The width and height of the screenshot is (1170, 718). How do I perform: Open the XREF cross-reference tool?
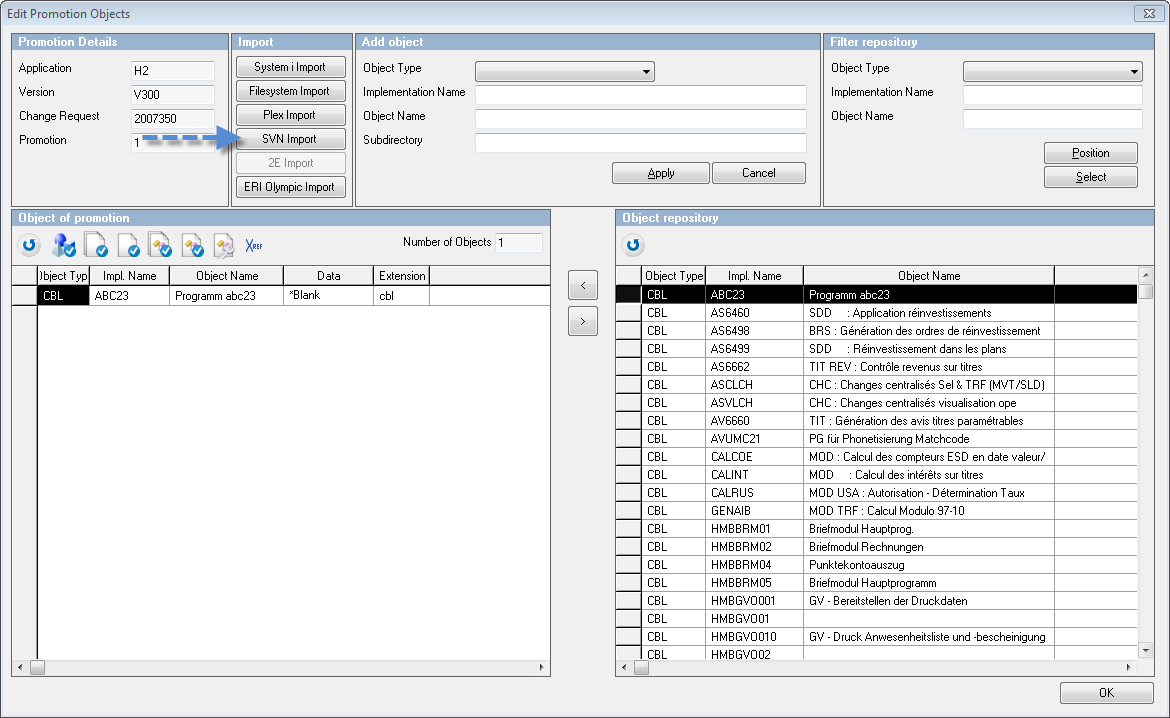pyautogui.click(x=254, y=245)
